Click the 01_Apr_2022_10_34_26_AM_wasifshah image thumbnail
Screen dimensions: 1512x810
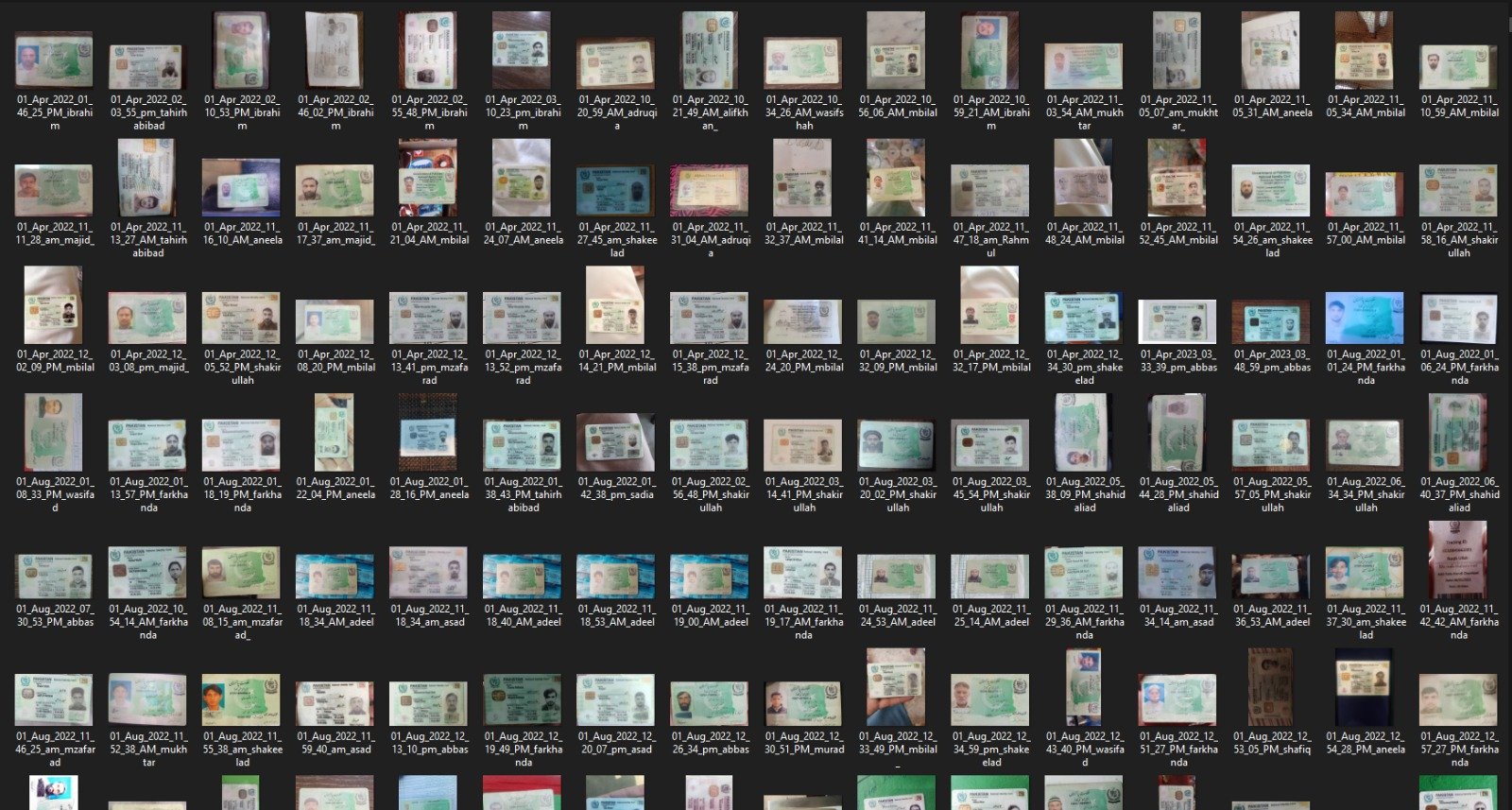tap(803, 62)
